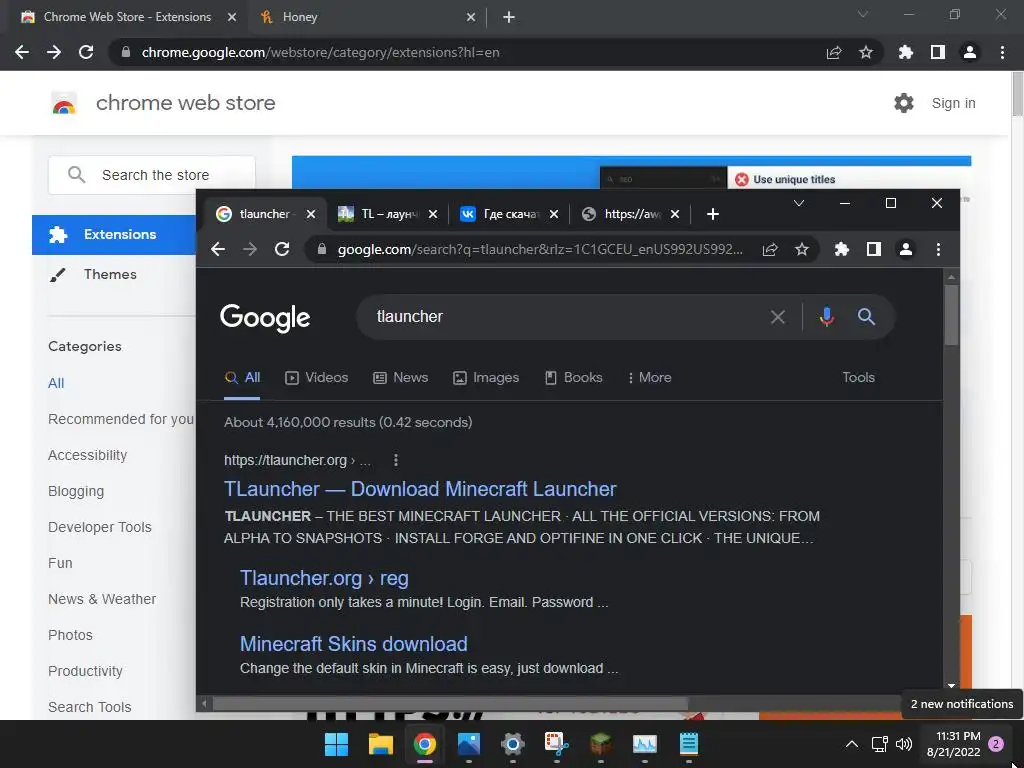Go back in Chrome Web Store window
Viewport: 1024px width, 768px height.
(x=22, y=52)
